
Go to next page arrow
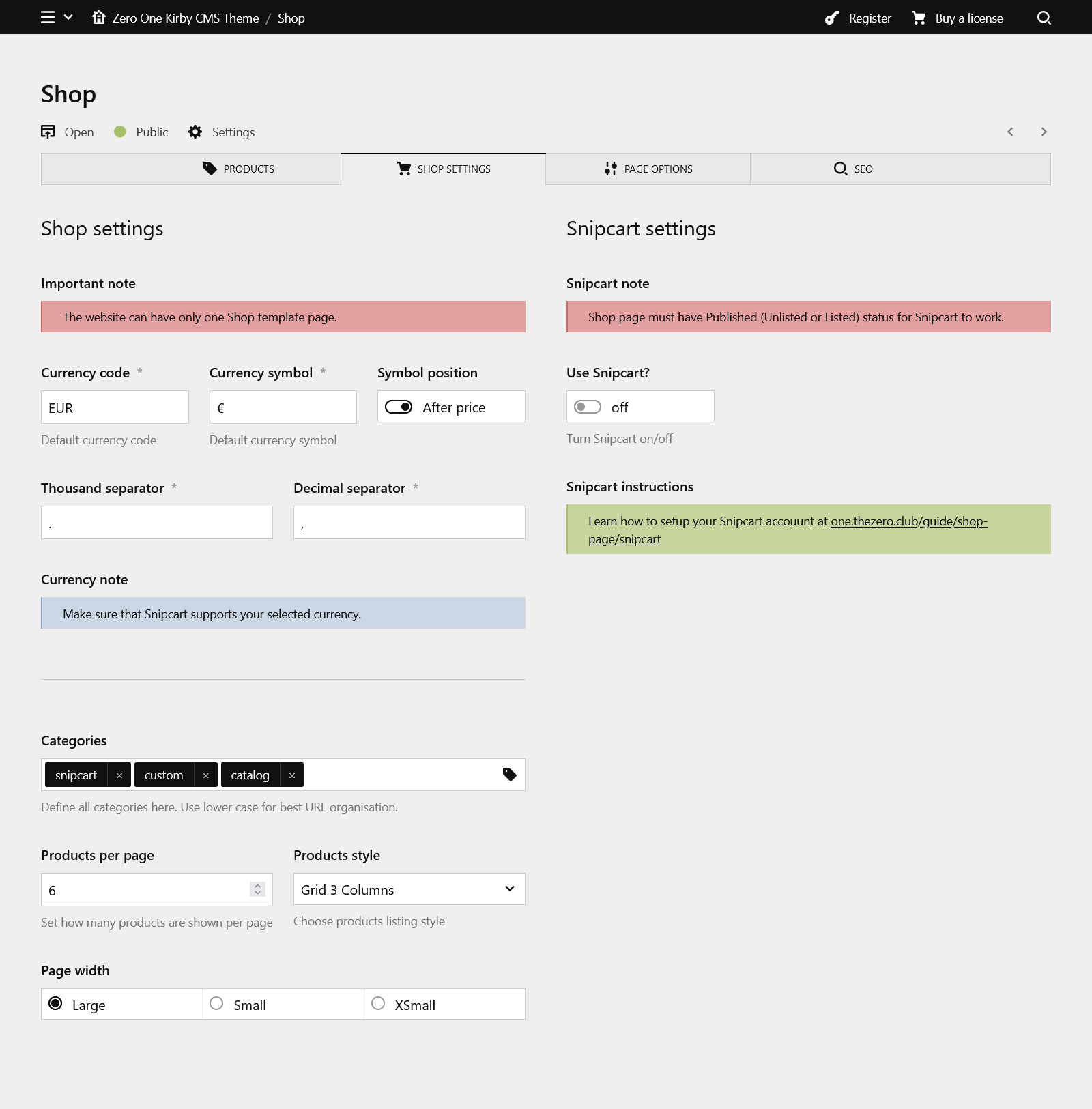pos(1044,132)
